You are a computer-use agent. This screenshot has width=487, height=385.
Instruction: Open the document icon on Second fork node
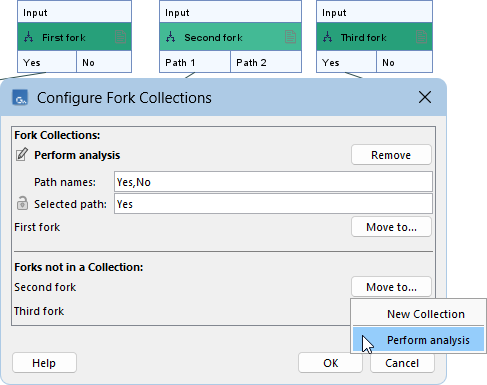290,37
